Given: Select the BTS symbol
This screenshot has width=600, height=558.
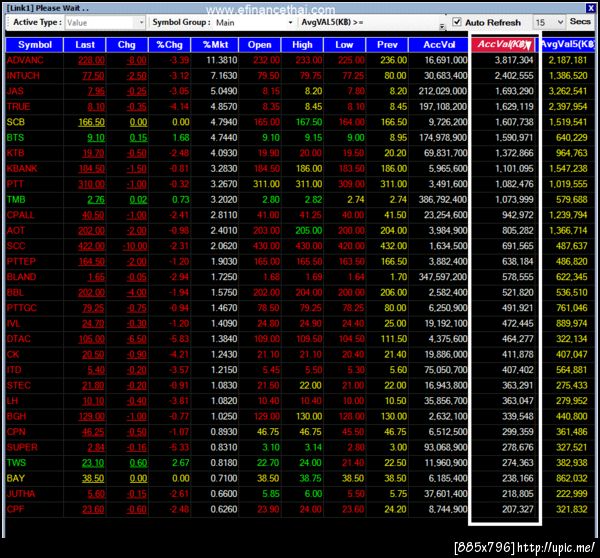Looking at the screenshot, I should pyautogui.click(x=15, y=138).
